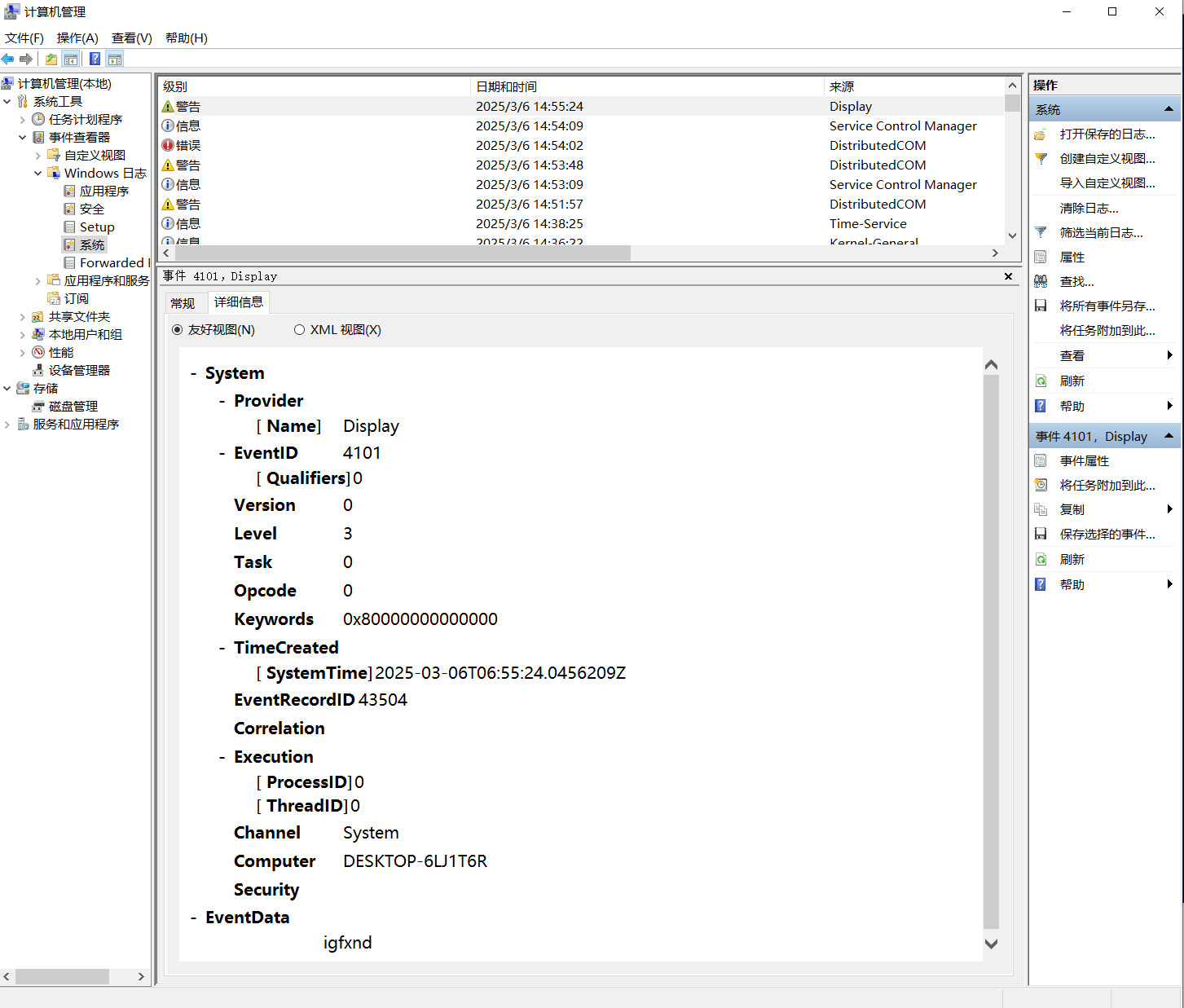Image resolution: width=1184 pixels, height=1008 pixels.
Task: Click 事件属性 action link
Action: coord(1084,460)
